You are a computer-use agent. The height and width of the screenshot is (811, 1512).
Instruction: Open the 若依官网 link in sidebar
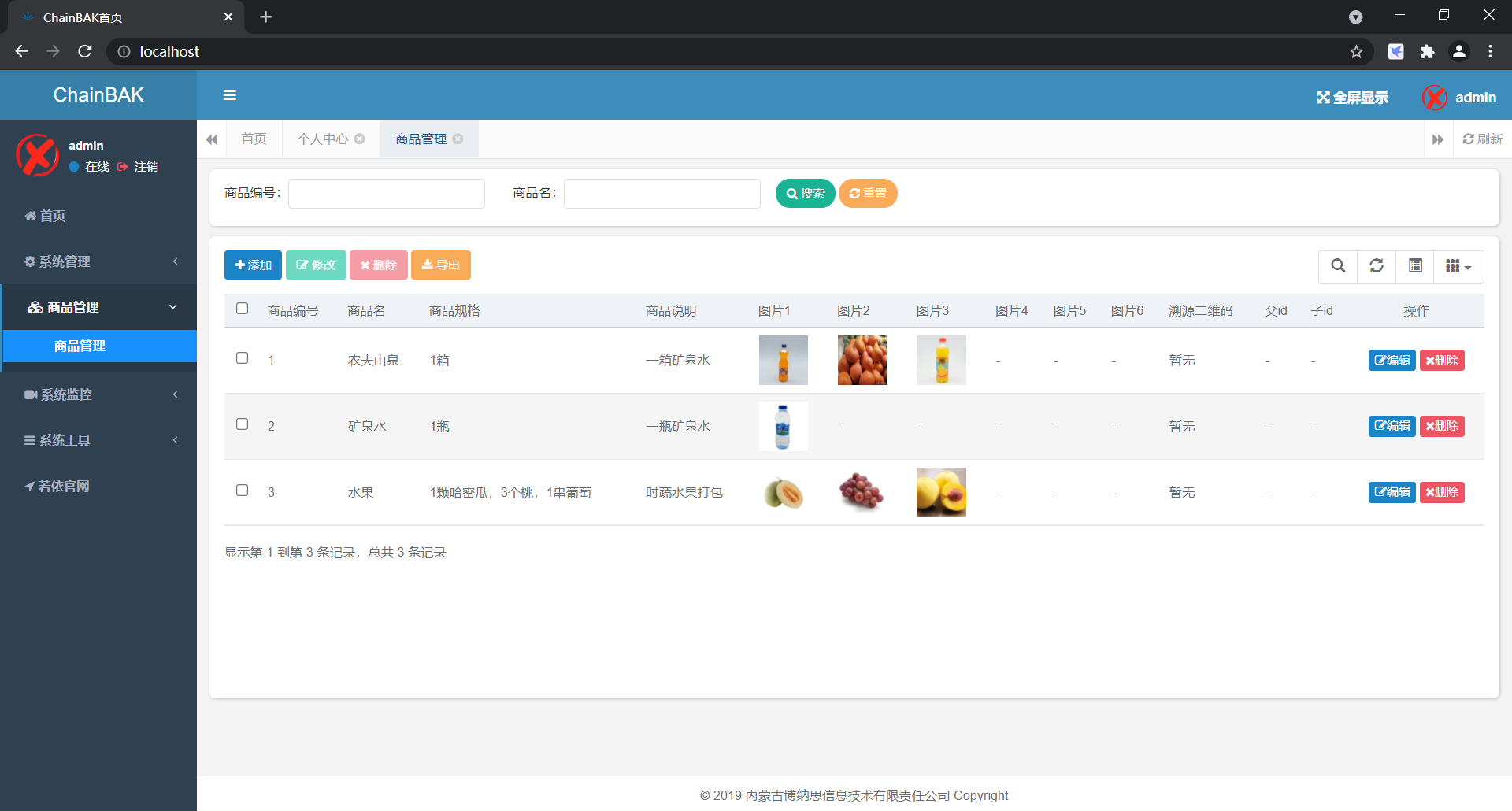(63, 486)
